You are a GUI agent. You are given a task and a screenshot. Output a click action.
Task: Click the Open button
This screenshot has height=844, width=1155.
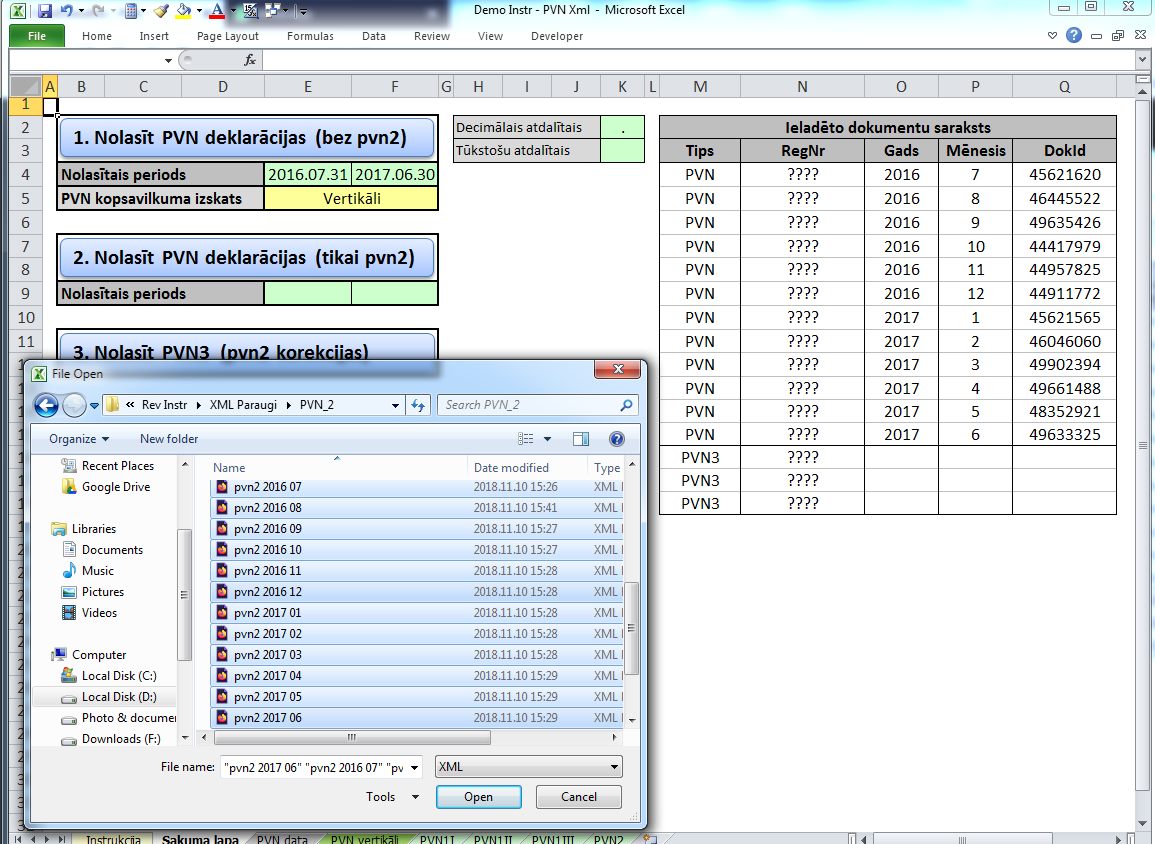[478, 797]
